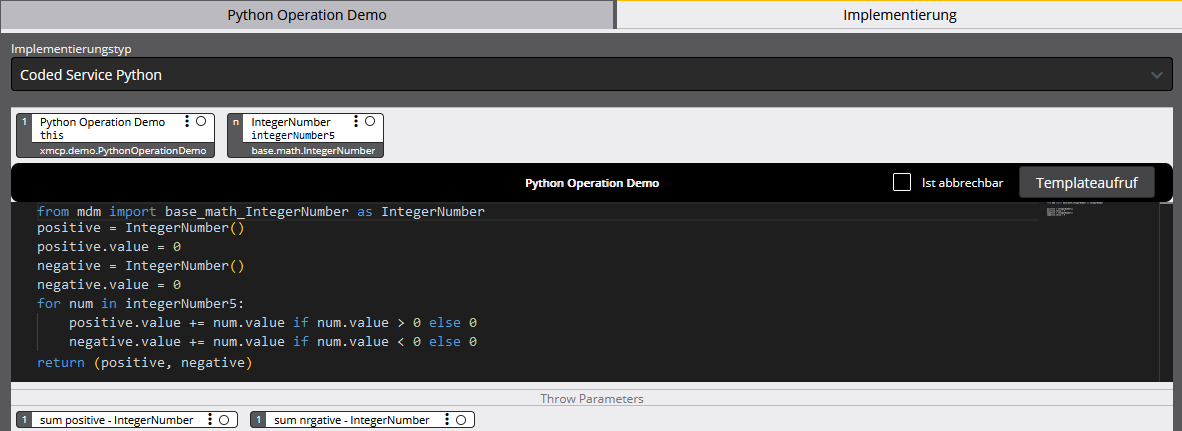Open the three-dot menu on sum positive output
The height and width of the screenshot is (431, 1182).
point(209,420)
